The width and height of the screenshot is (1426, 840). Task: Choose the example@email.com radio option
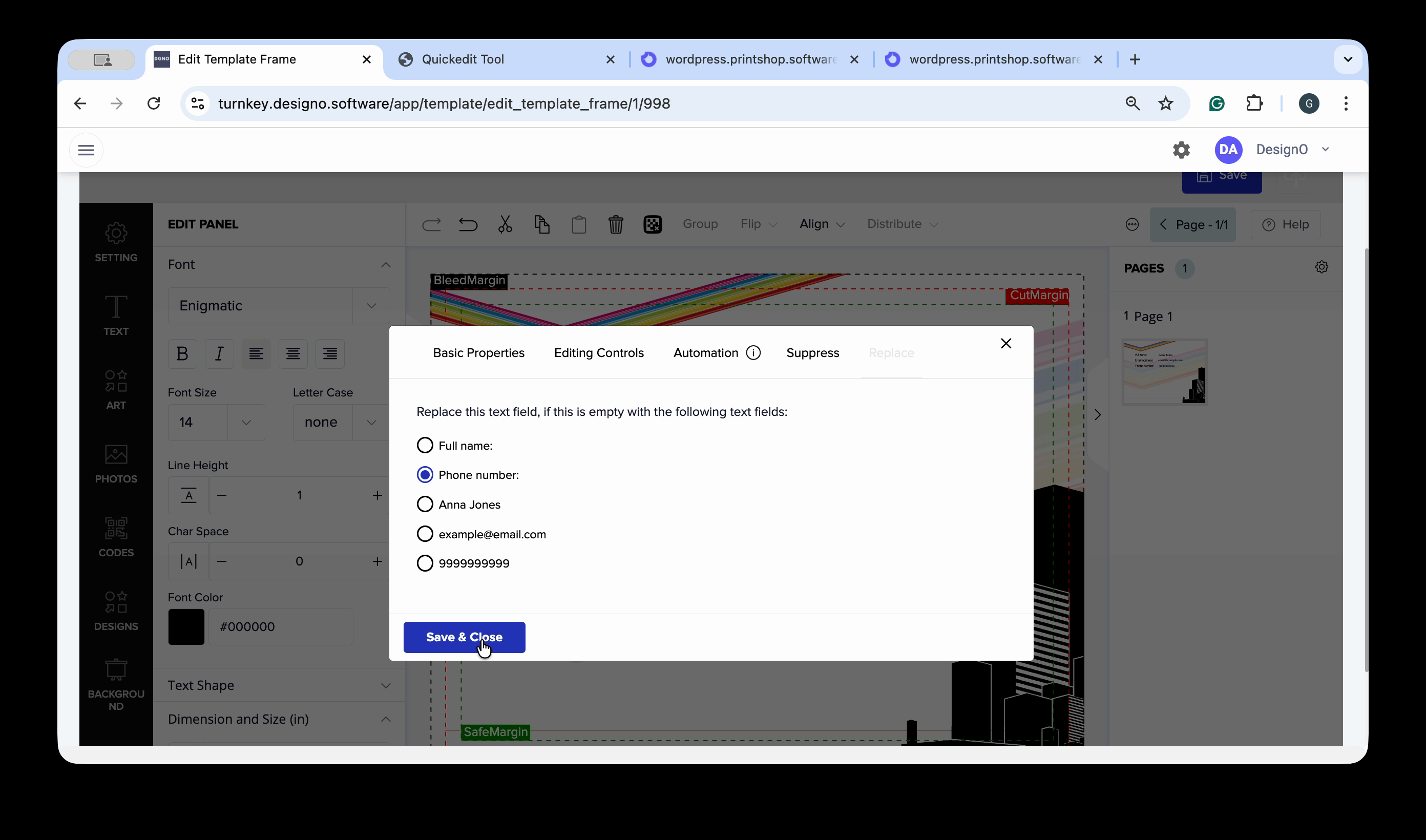click(x=425, y=534)
